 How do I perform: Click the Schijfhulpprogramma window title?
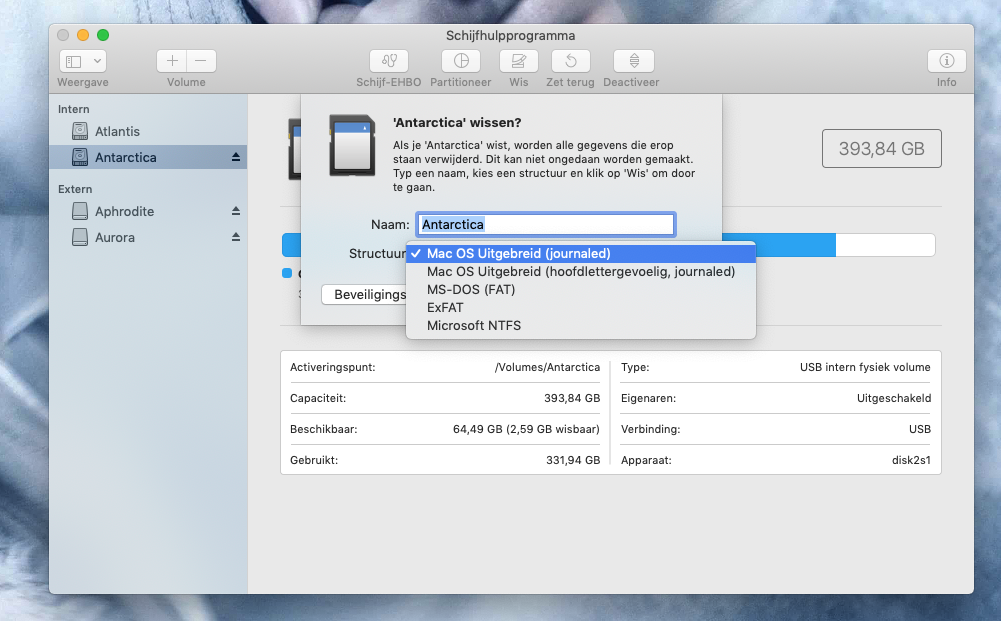click(x=510, y=36)
